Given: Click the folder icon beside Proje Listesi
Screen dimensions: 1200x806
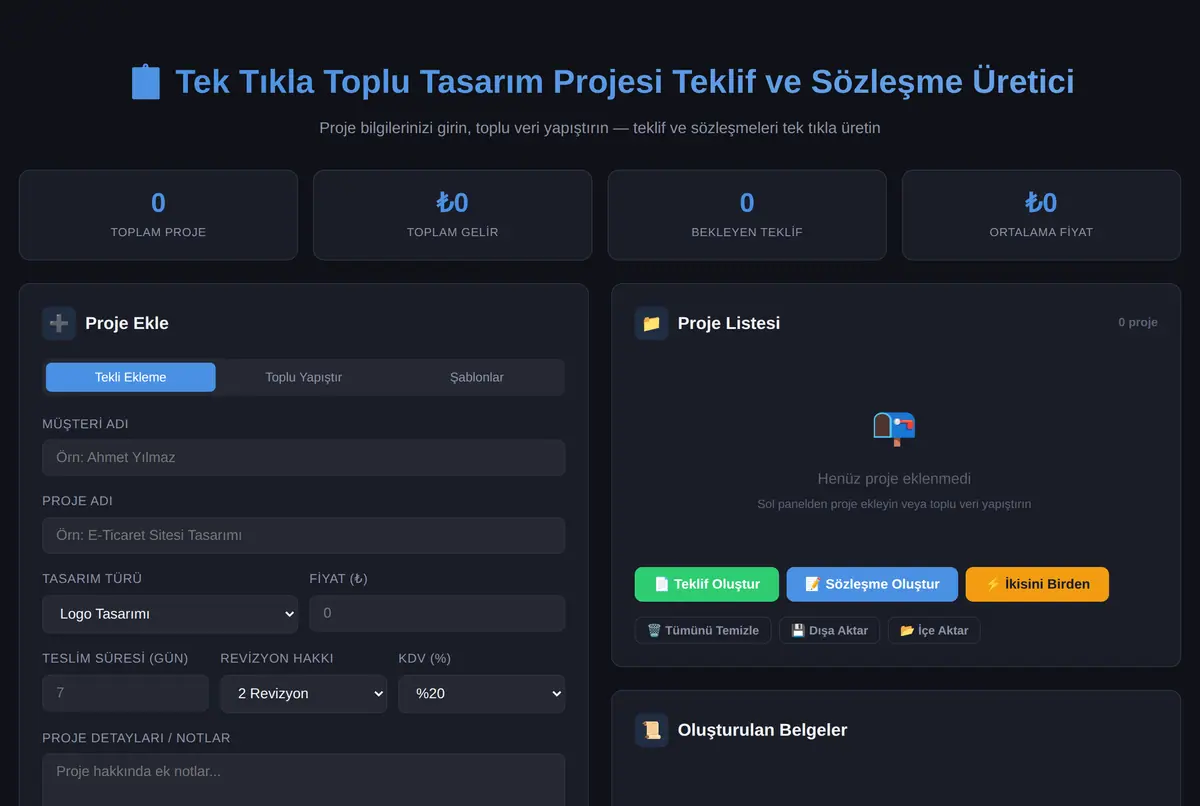Looking at the screenshot, I should (651, 323).
